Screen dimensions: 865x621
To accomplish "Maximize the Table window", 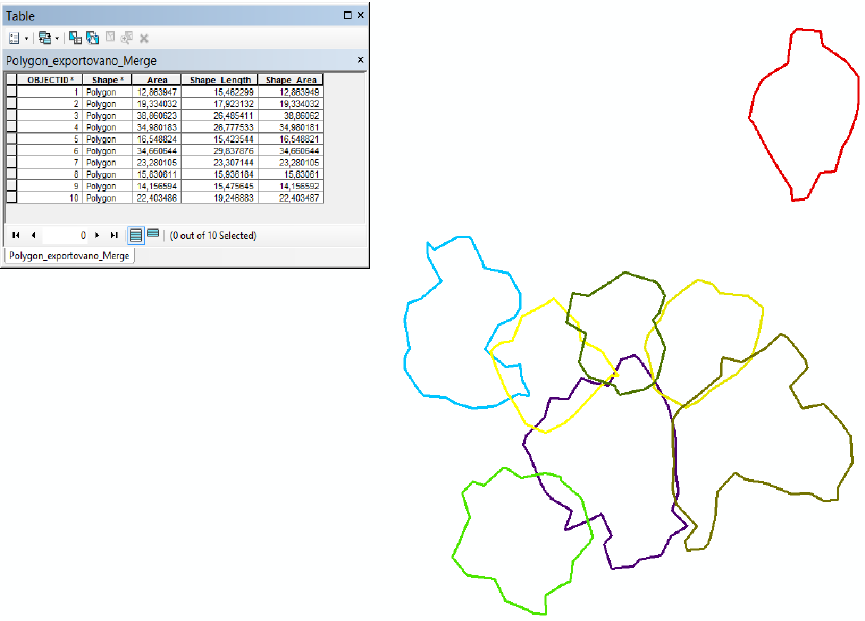I will click(x=348, y=15).
